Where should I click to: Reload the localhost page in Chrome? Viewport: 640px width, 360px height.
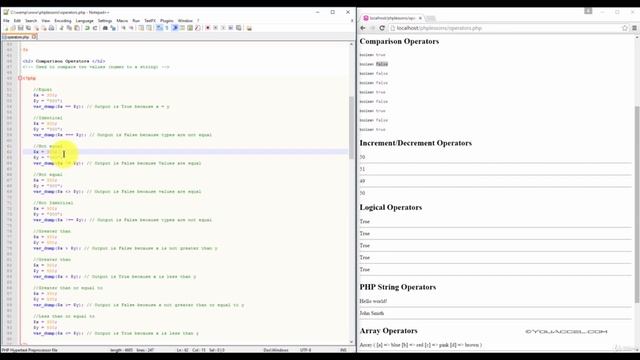click(x=382, y=28)
